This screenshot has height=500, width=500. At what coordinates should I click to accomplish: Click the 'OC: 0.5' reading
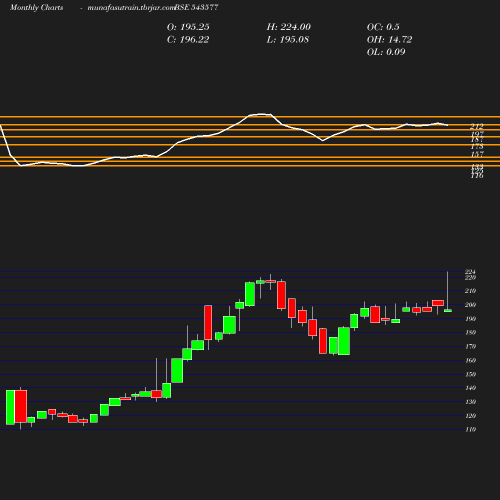[383, 27]
